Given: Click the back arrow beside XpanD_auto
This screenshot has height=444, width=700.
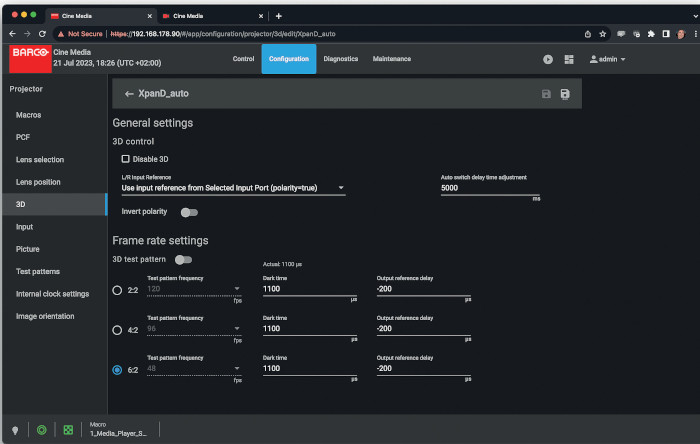Looking at the screenshot, I should 129,94.
